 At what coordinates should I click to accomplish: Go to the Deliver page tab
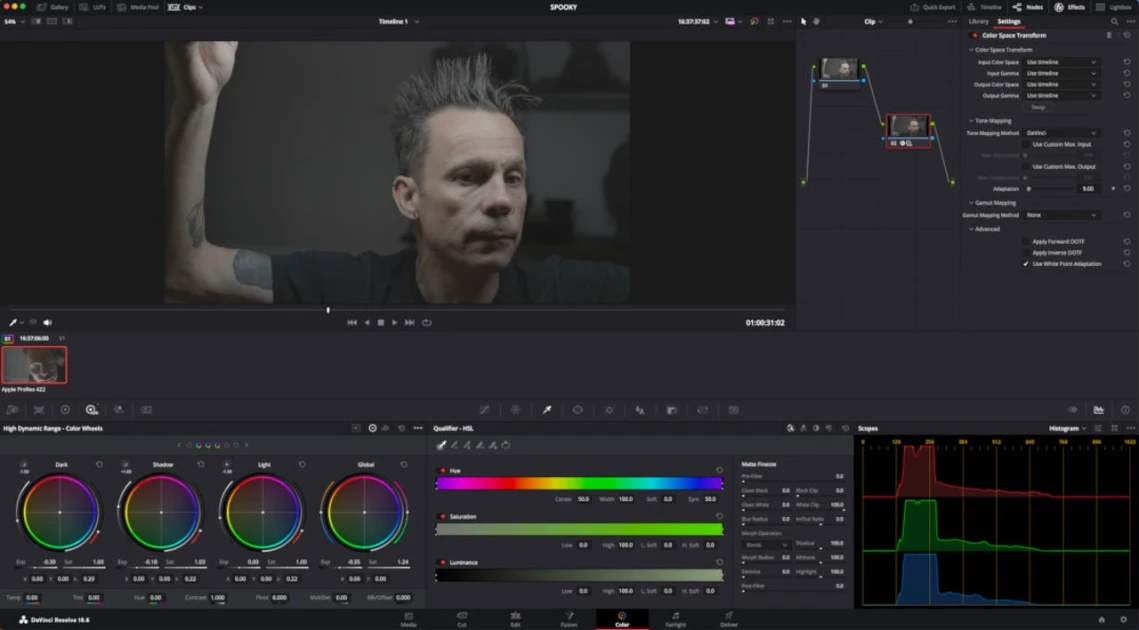click(729, 619)
